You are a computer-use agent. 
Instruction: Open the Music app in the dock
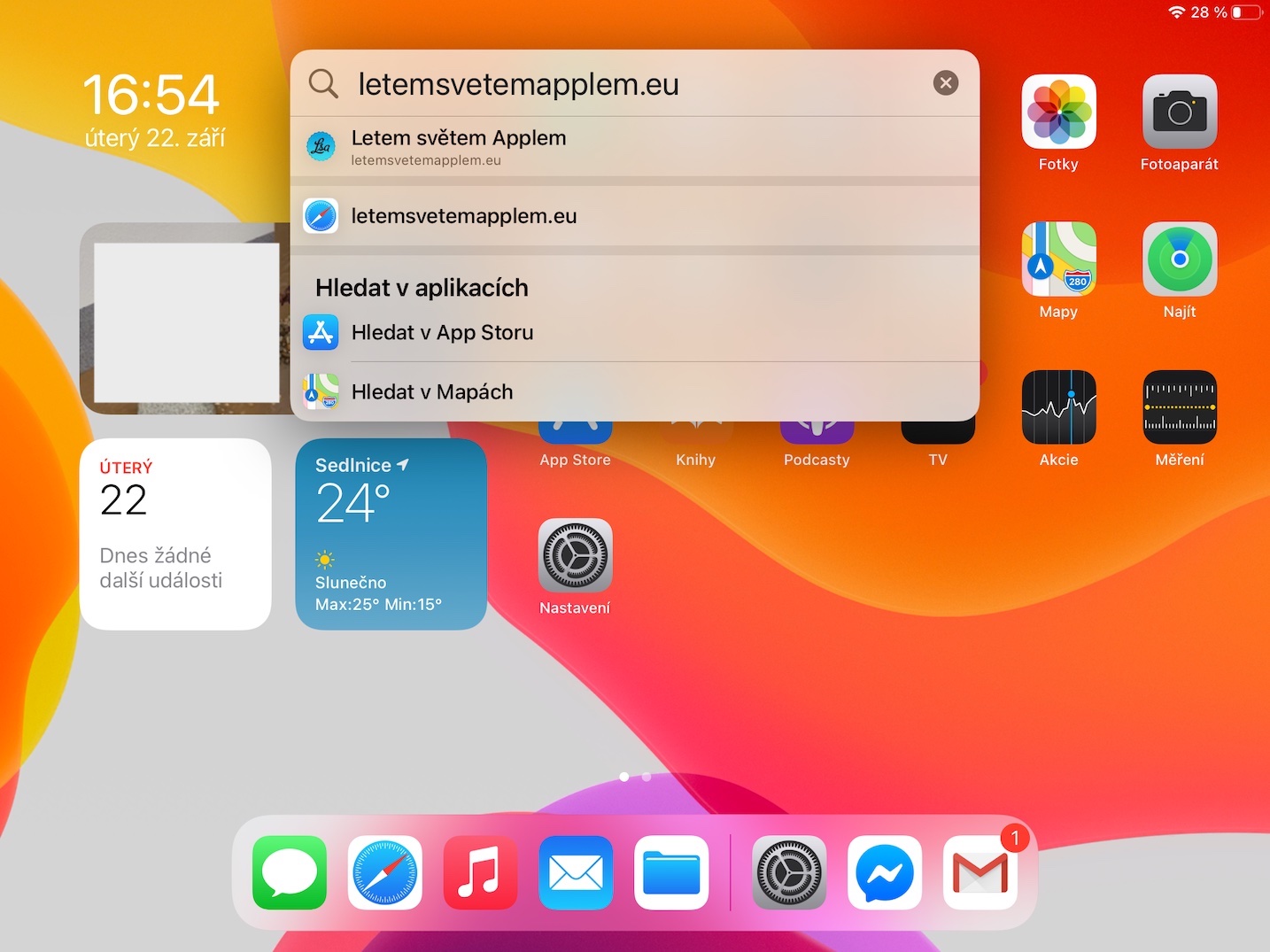[480, 872]
